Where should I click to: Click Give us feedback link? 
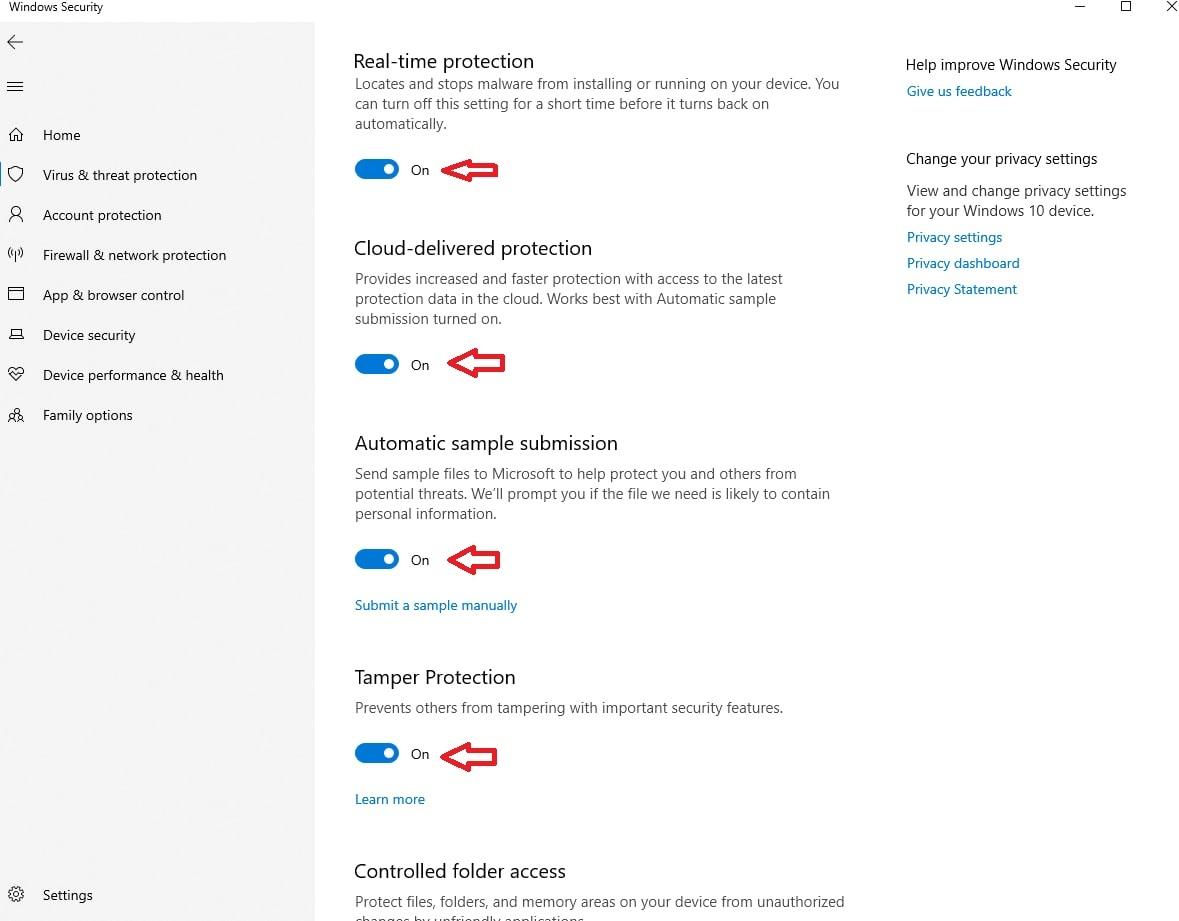coord(959,91)
